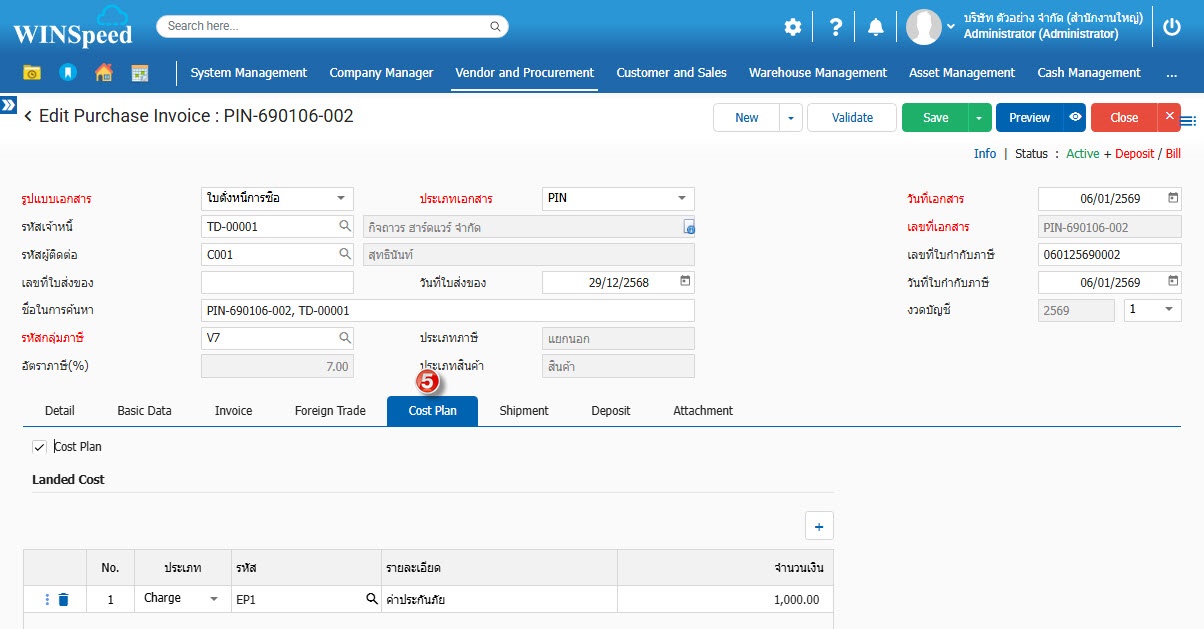
Task: Click the Validate button
Action: [852, 117]
